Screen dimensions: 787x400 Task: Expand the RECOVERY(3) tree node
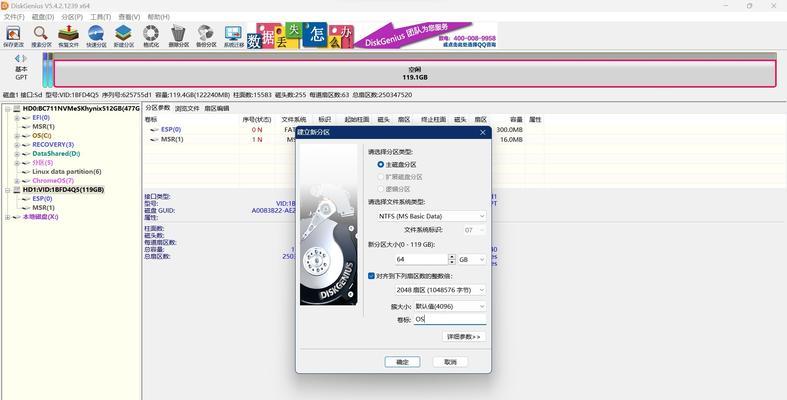(17, 145)
